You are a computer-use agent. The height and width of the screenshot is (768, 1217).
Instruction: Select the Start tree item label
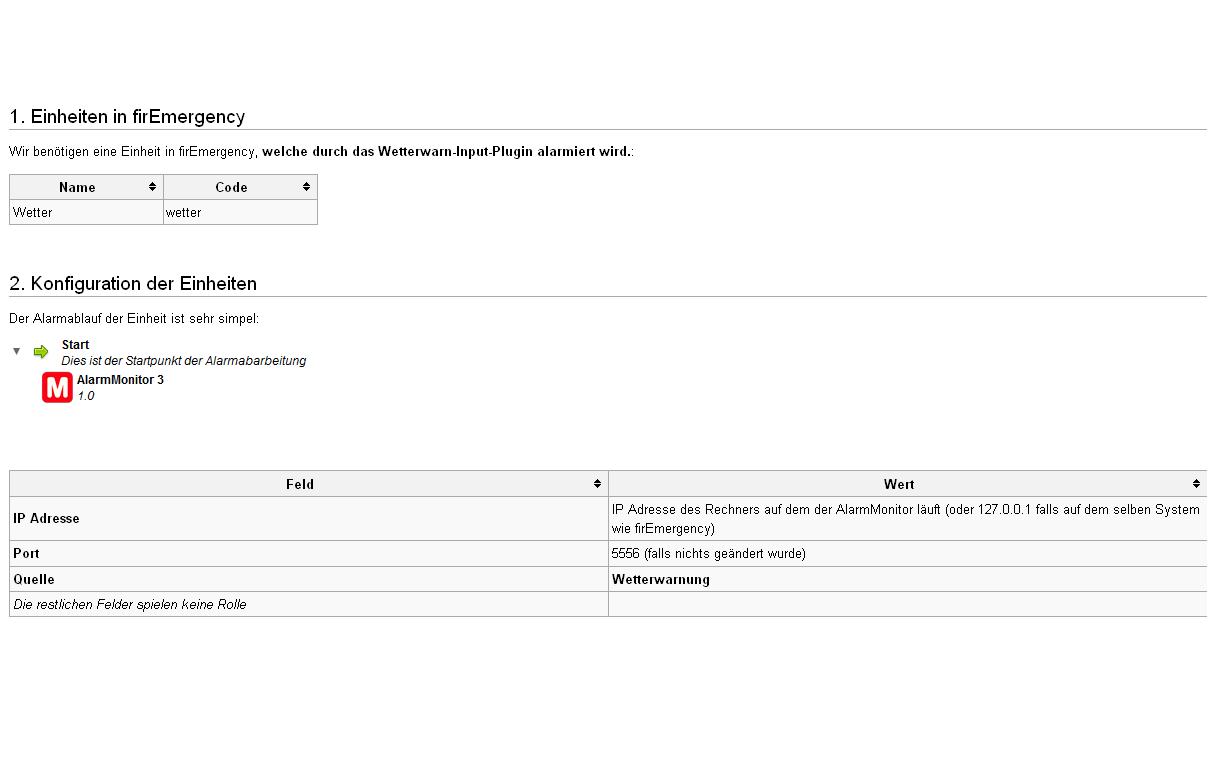click(75, 345)
